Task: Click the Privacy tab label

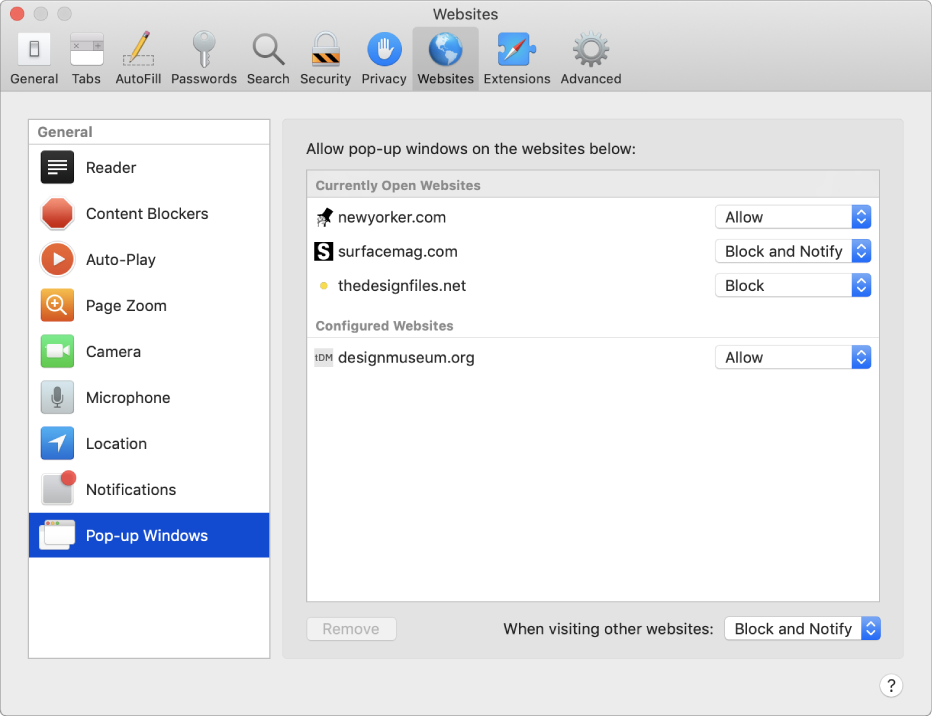Action: pos(384,79)
